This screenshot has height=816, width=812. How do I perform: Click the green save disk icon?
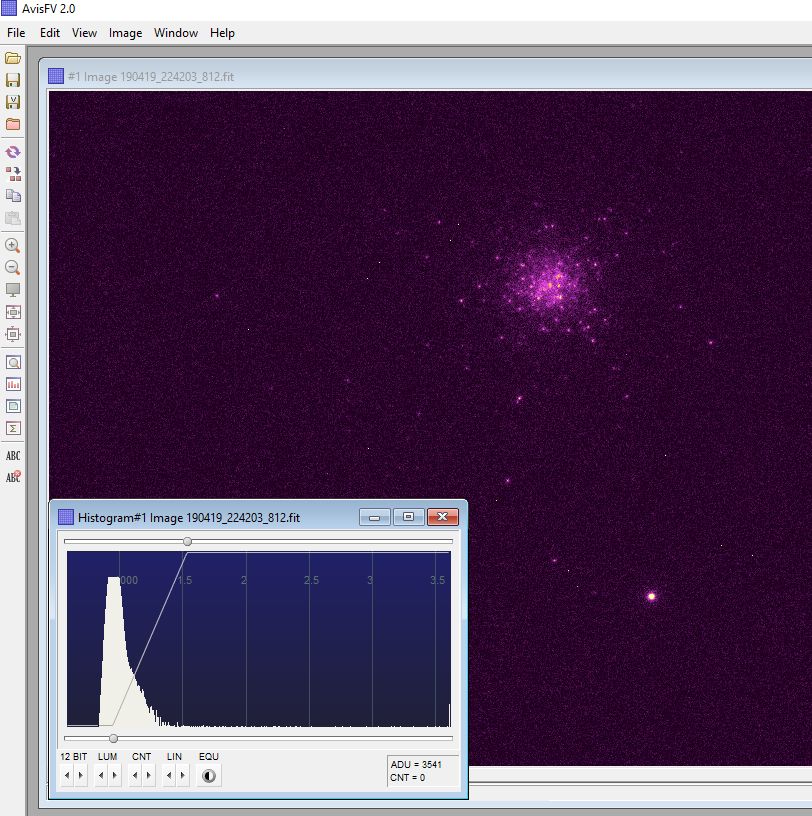(13, 80)
